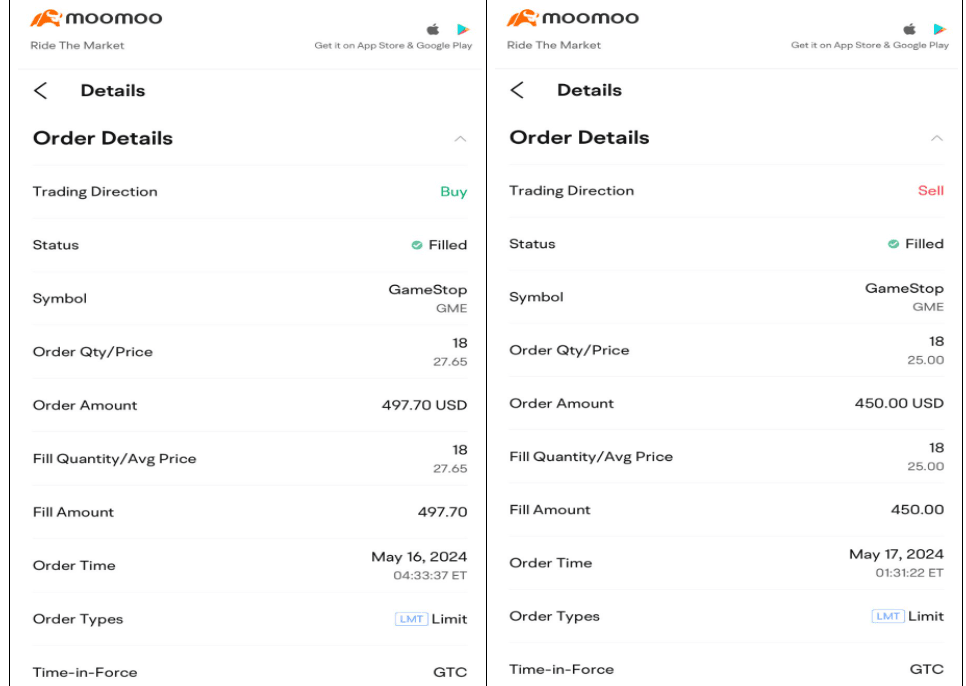The image size is (966, 686).
Task: Click the green Filled check icon on the Buy order
Action: click(x=417, y=245)
